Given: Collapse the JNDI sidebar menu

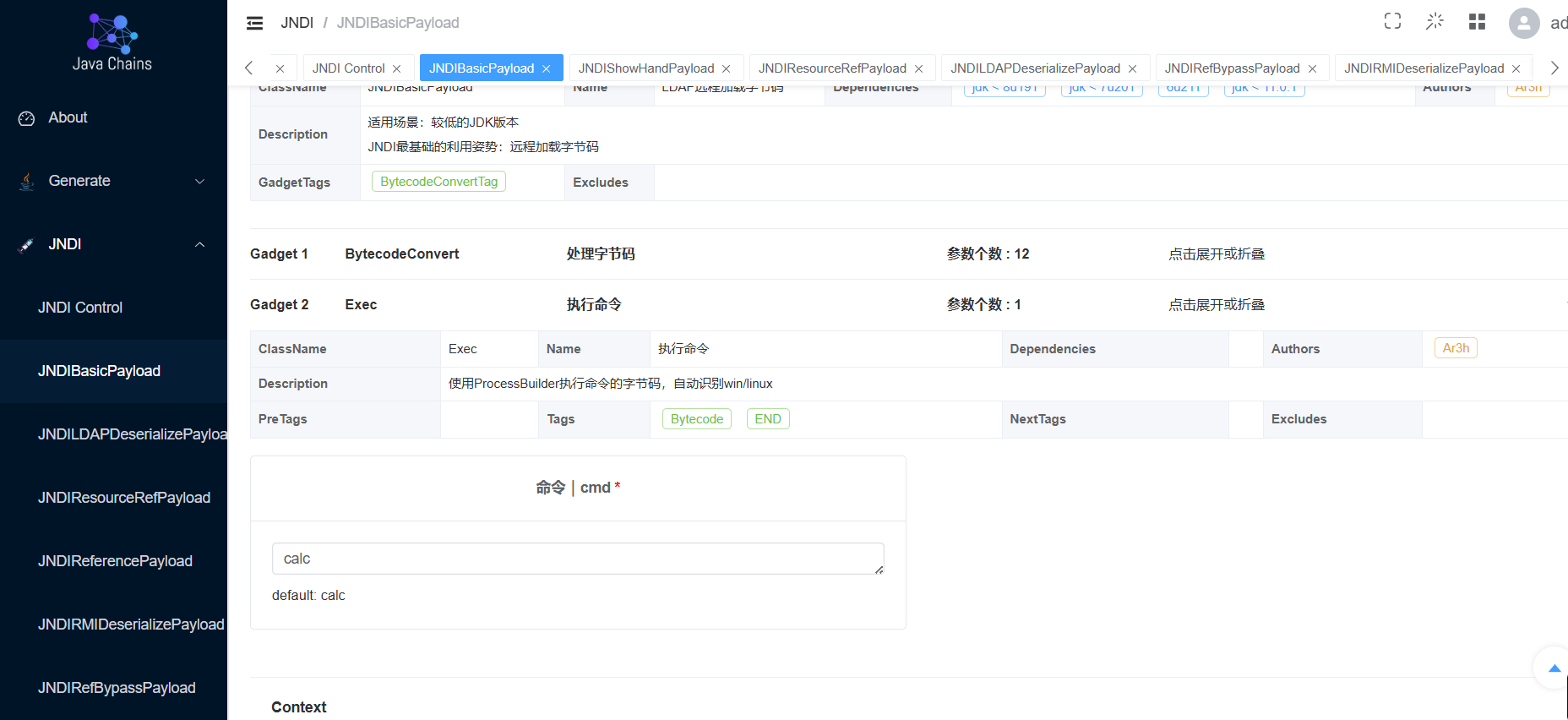Looking at the screenshot, I should 113,244.
